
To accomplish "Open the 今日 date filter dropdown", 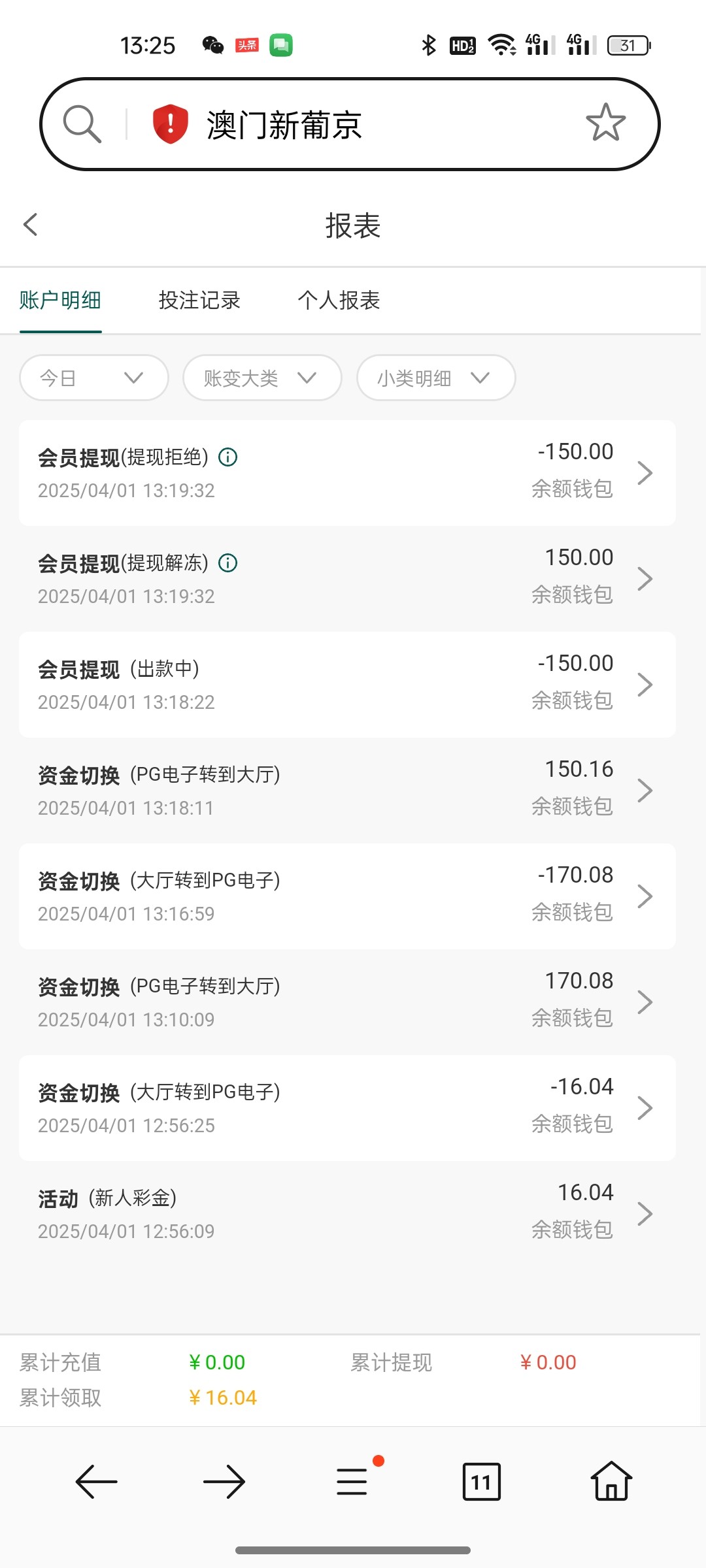I will [x=94, y=378].
